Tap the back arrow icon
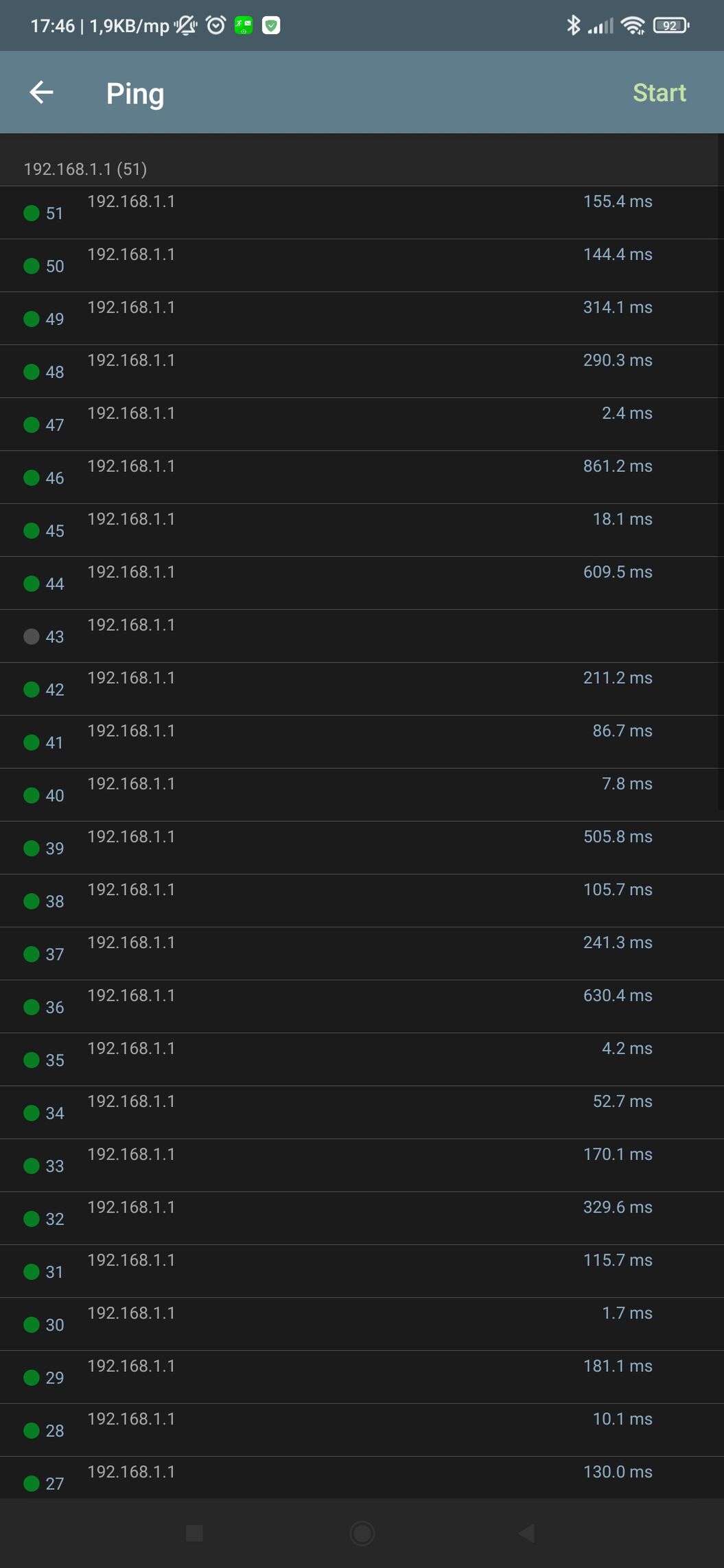The height and width of the screenshot is (1568, 724). point(41,93)
